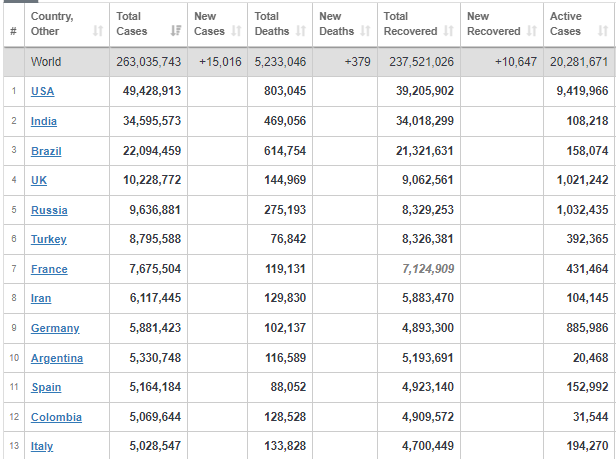Open the India country link
This screenshot has height=459, width=616.
(44, 121)
